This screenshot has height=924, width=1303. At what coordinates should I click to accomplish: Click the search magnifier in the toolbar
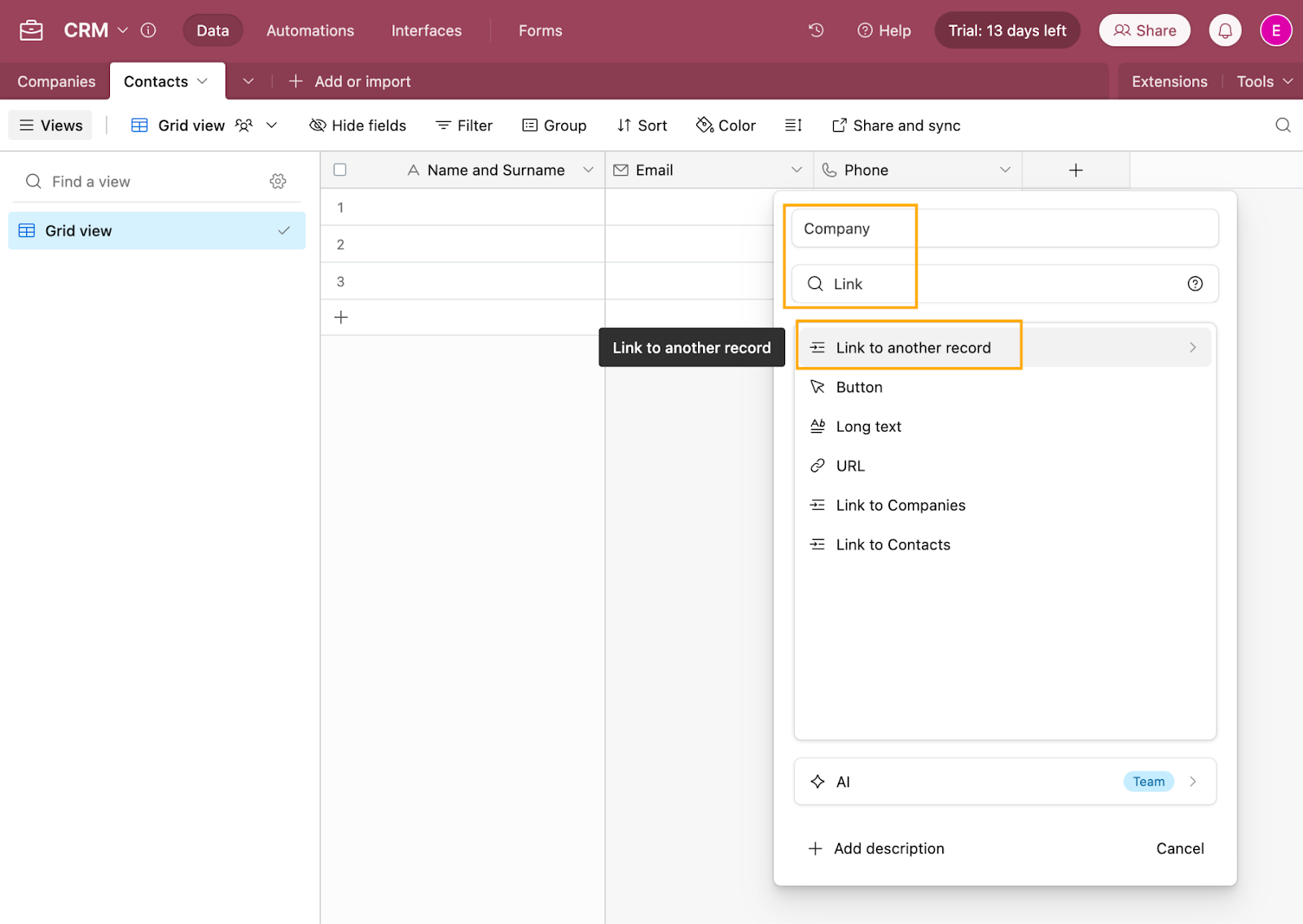pos(1283,125)
